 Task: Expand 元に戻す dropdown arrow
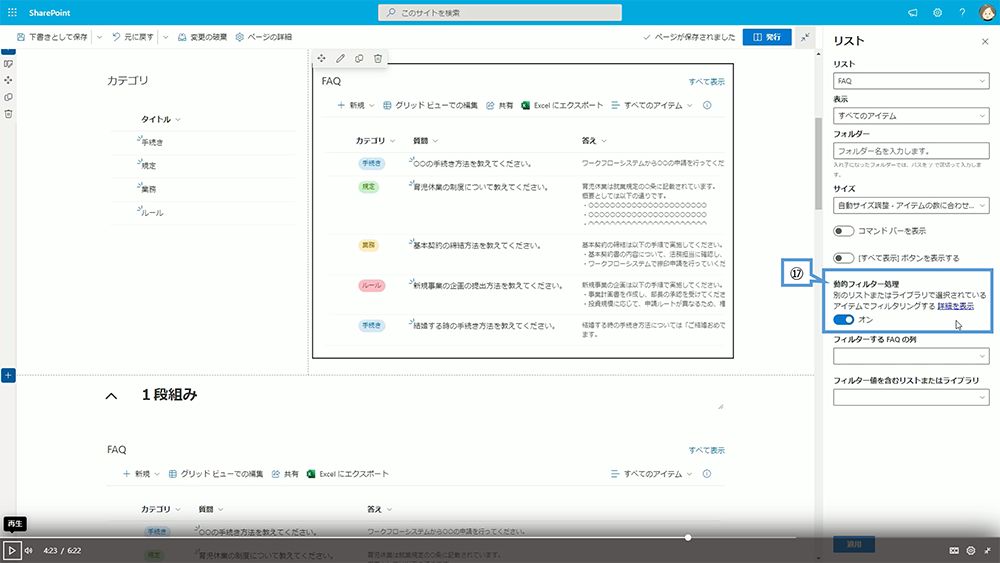coord(165,38)
